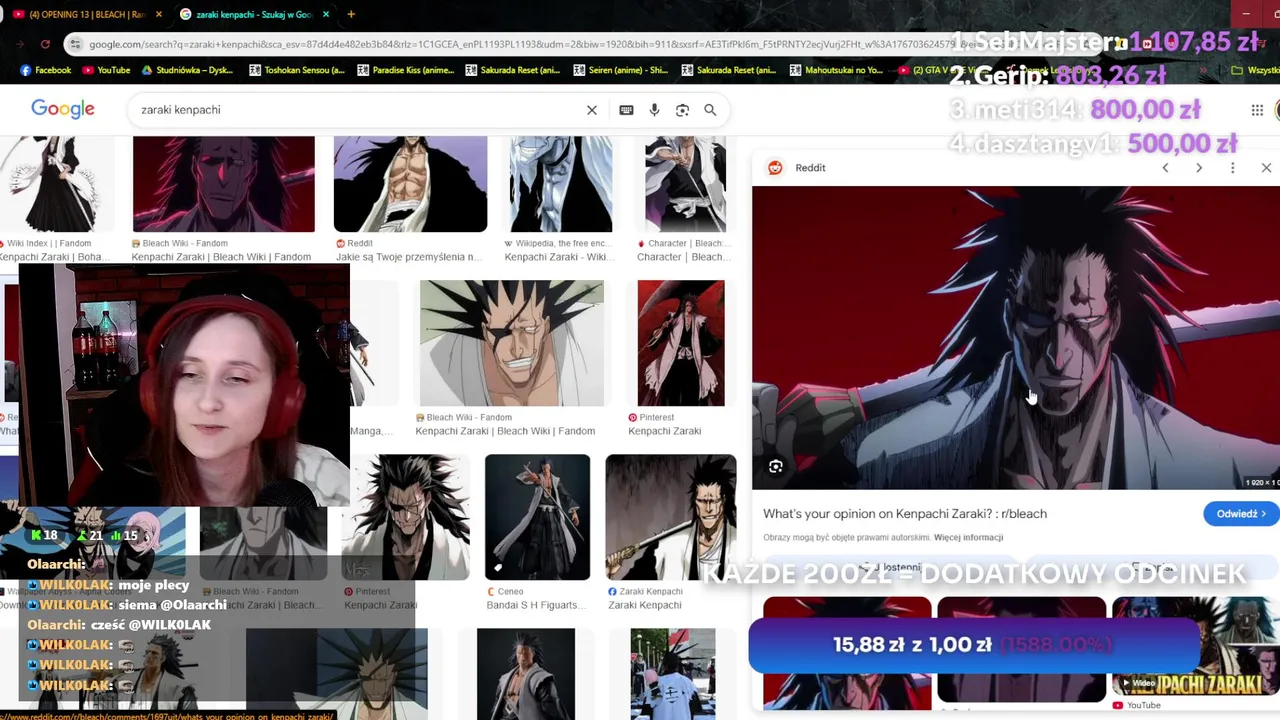Open the r/bleach opinion post title
Viewport: 1280px width, 720px height.
(905, 514)
